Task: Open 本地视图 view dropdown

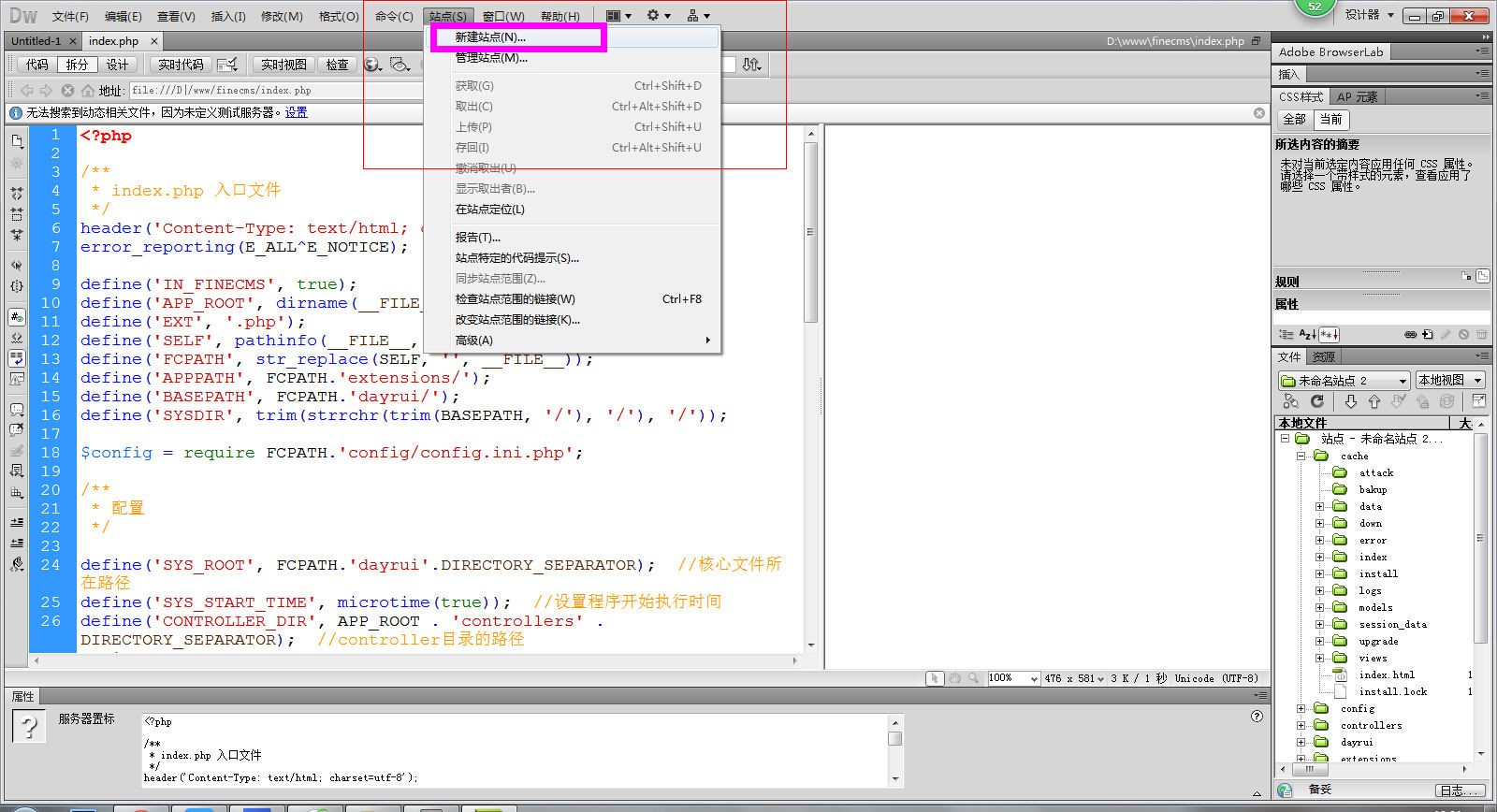Action: [x=1450, y=380]
